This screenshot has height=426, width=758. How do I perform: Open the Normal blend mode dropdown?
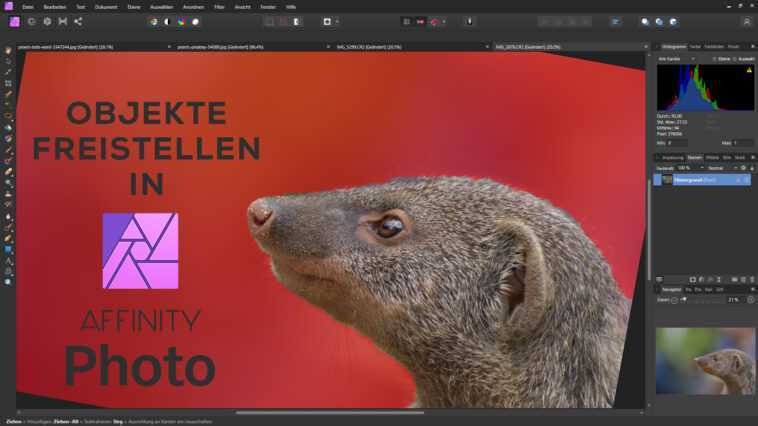pyautogui.click(x=723, y=168)
